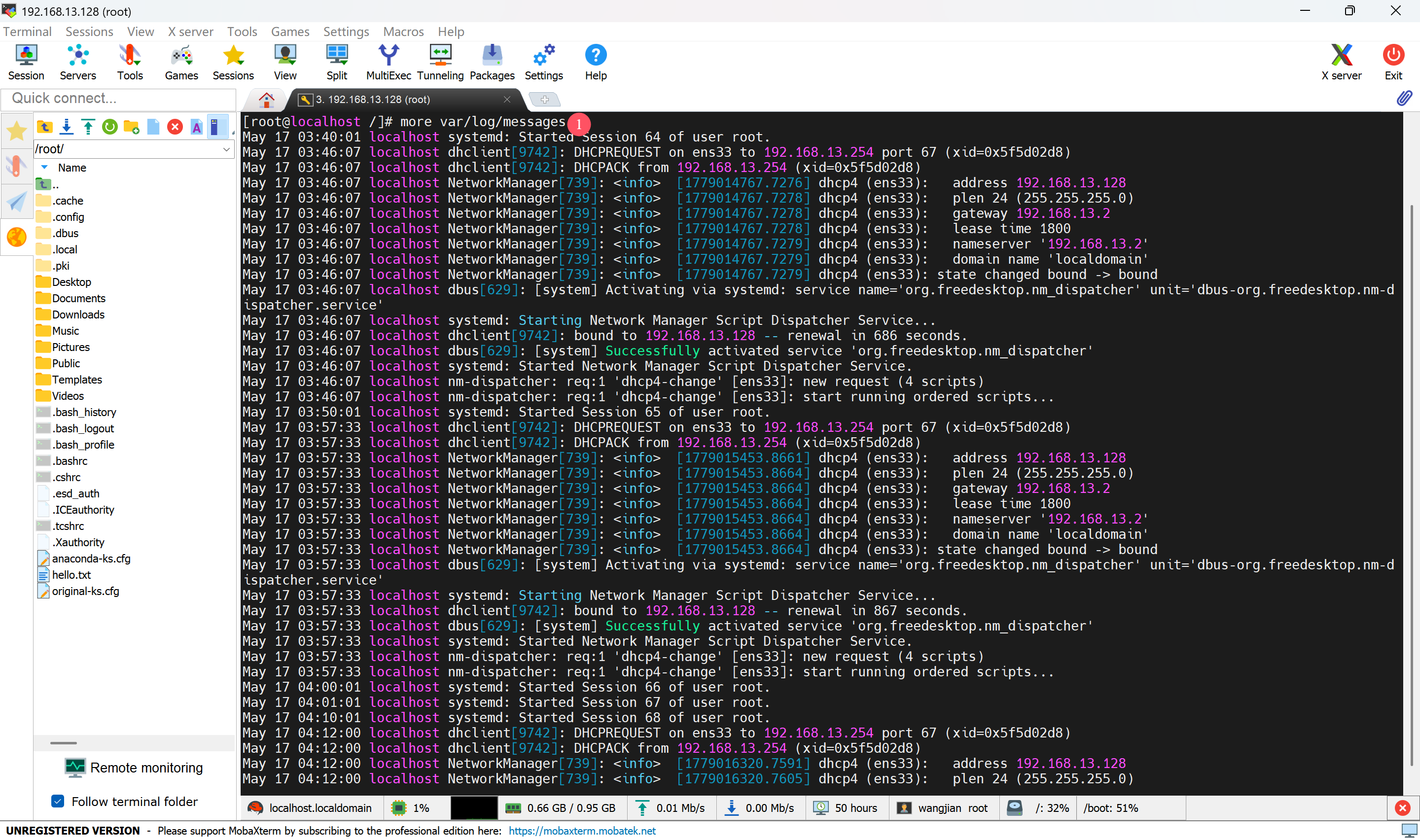Open the Sessions star toolbar icon
The image size is (1420, 840).
click(233, 62)
